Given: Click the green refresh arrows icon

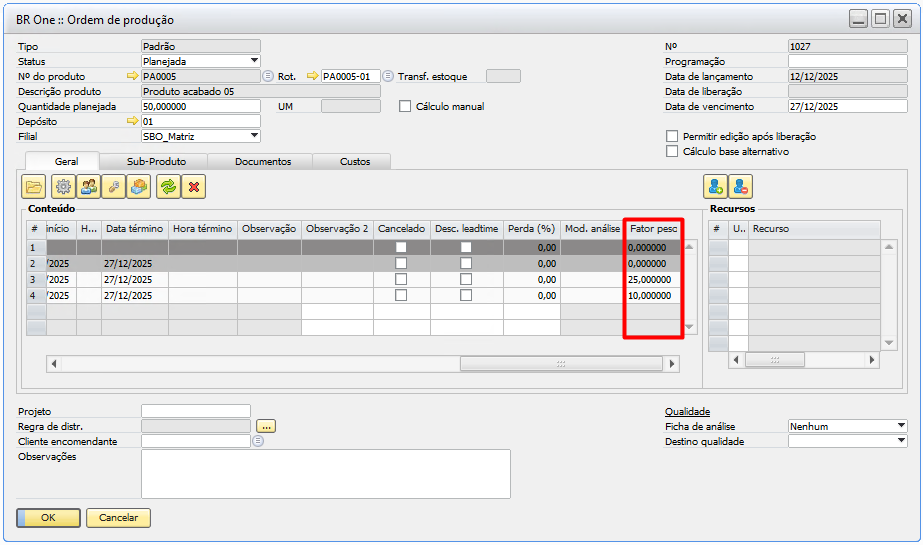Looking at the screenshot, I should click(168, 186).
